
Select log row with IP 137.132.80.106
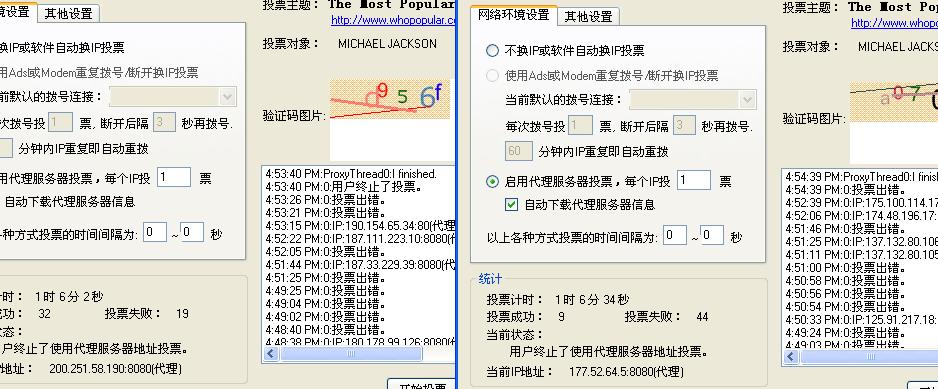pos(861,242)
